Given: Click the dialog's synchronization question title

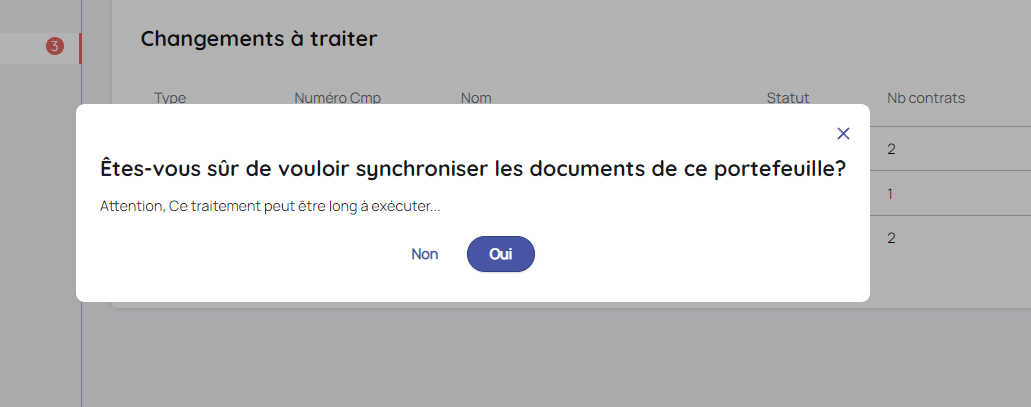Looking at the screenshot, I should coord(473,169).
